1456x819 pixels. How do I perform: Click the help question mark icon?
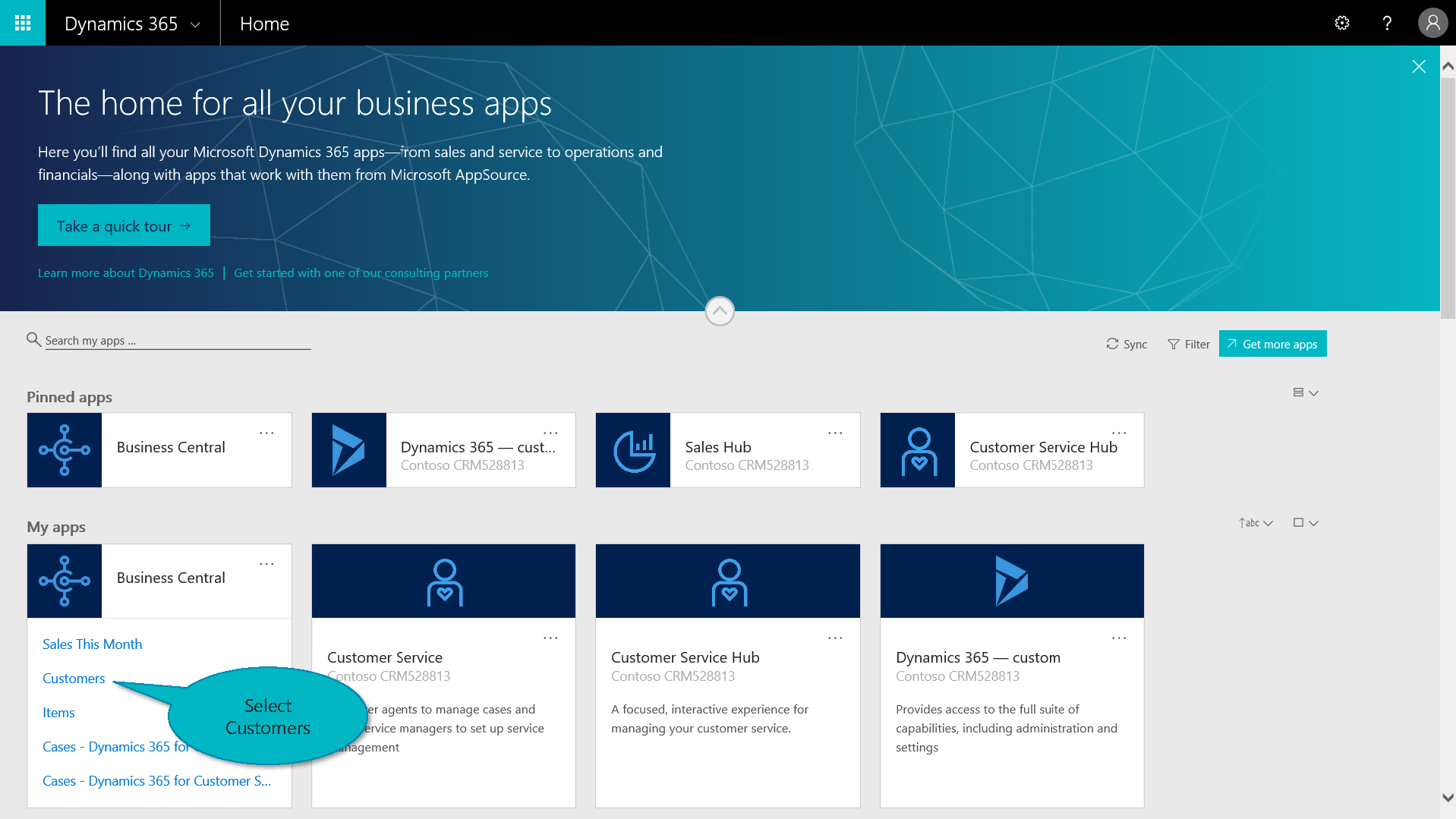click(x=1387, y=23)
